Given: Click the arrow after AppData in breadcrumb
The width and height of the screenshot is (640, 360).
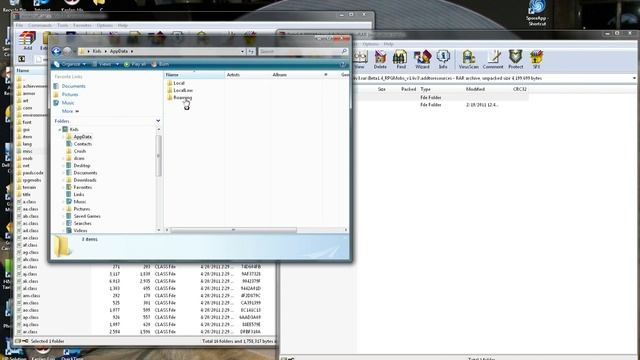Looking at the screenshot, I should point(132,51).
